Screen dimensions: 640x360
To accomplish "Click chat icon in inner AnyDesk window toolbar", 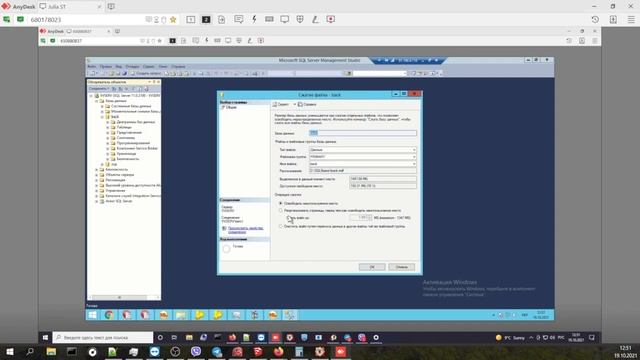I will pos(196,40).
